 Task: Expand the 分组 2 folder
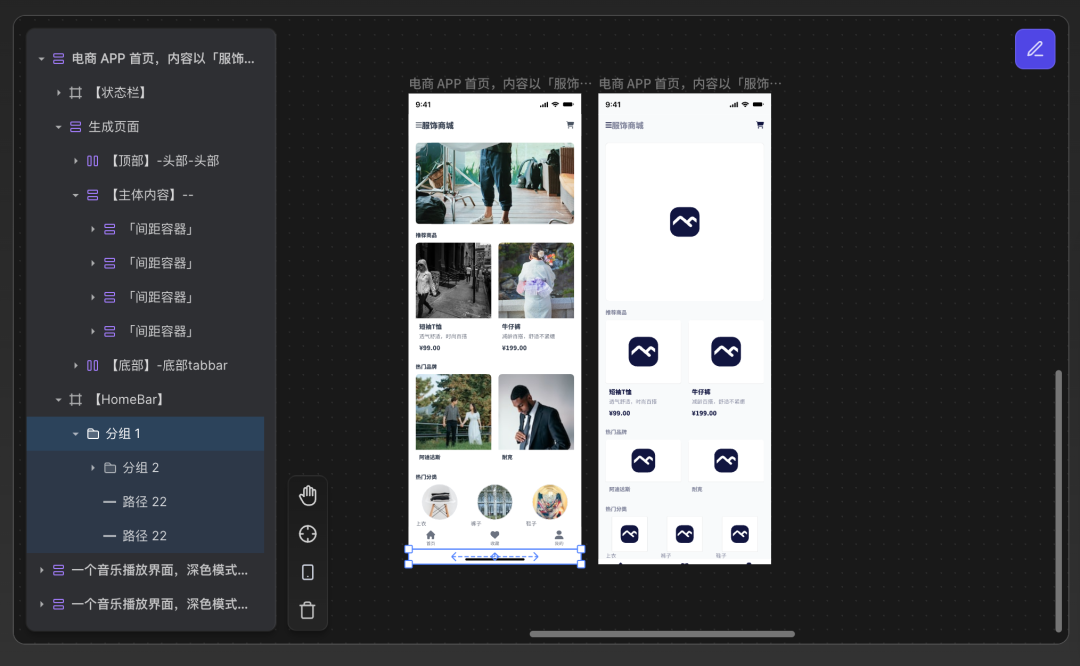[92, 468]
